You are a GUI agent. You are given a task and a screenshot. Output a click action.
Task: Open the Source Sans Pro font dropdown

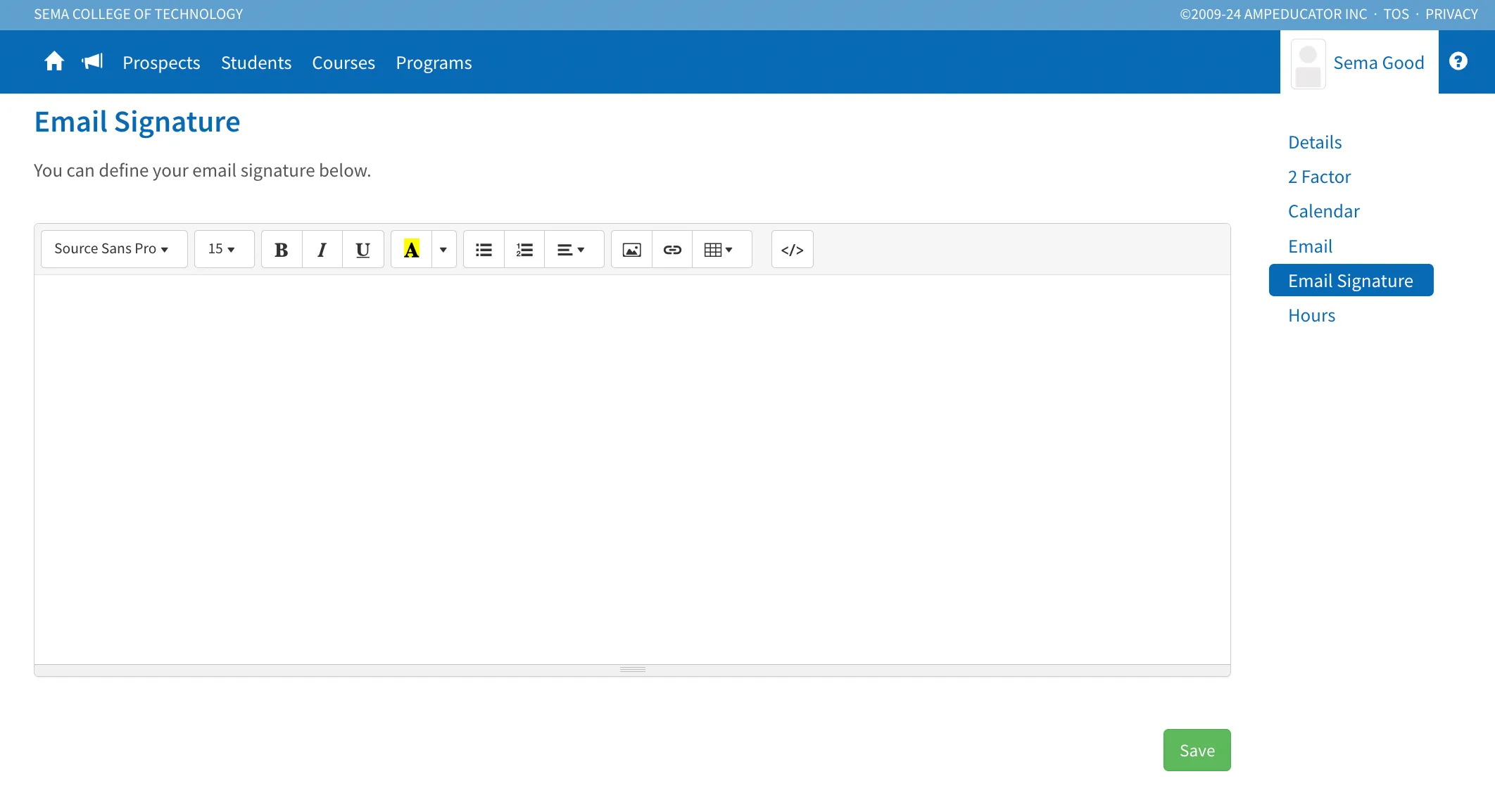click(114, 249)
